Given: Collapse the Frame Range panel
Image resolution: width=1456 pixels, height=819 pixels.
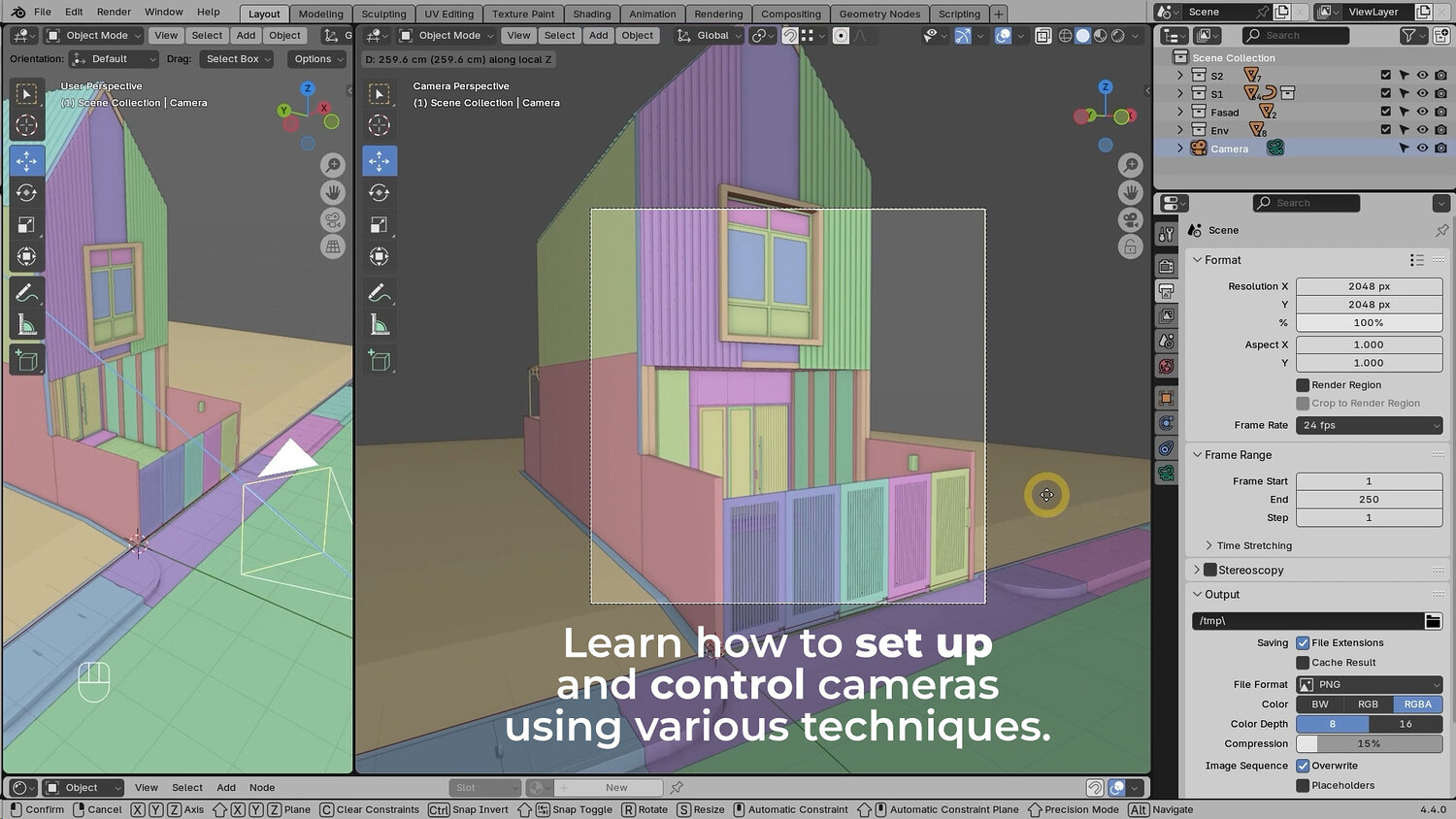Looking at the screenshot, I should pos(1198,455).
